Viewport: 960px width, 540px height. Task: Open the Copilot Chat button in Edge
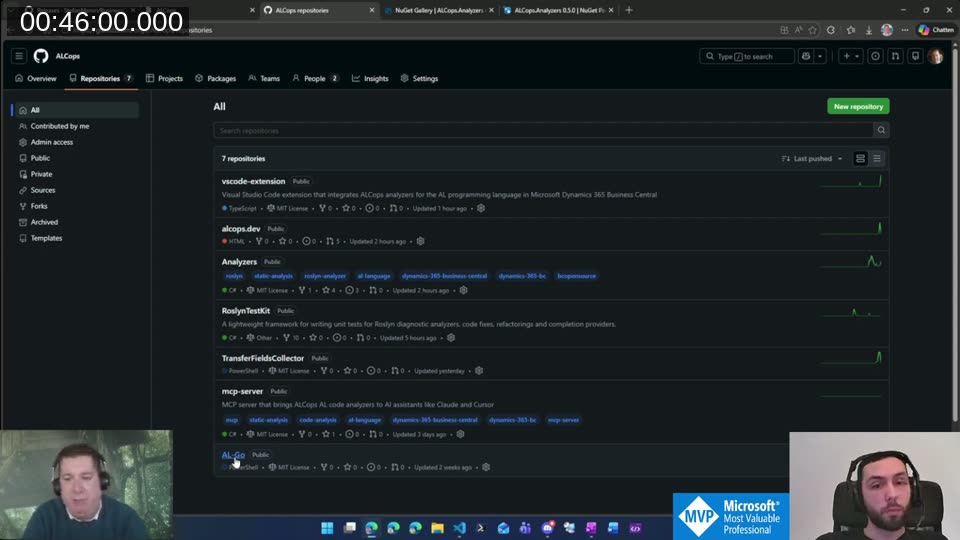pos(936,30)
